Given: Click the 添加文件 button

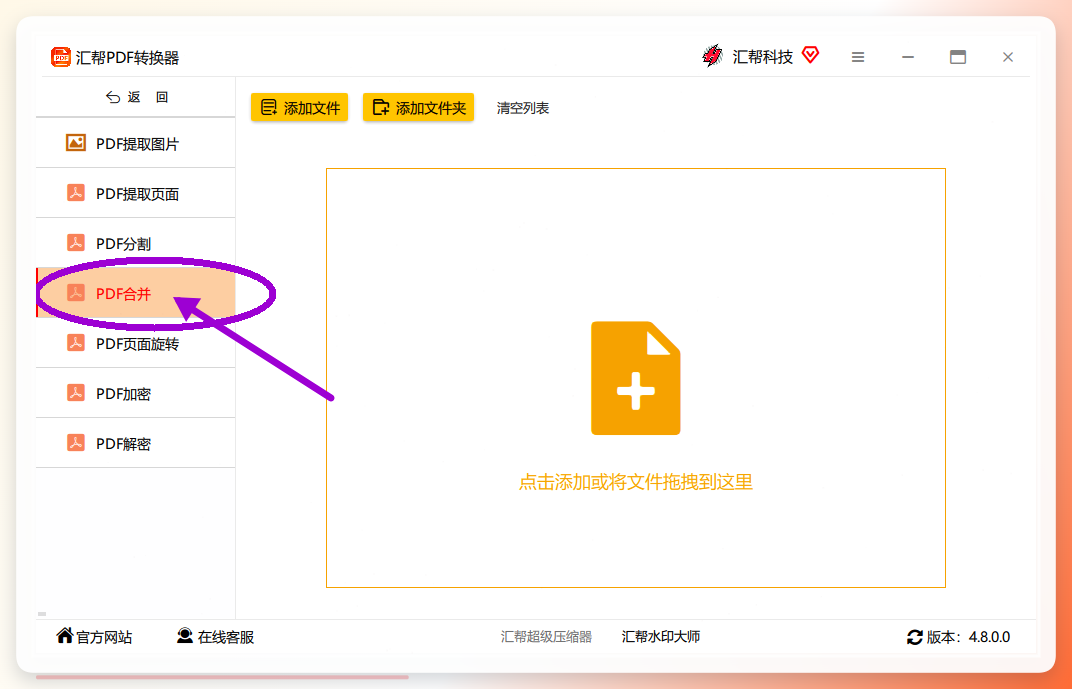Looking at the screenshot, I should coord(299,107).
